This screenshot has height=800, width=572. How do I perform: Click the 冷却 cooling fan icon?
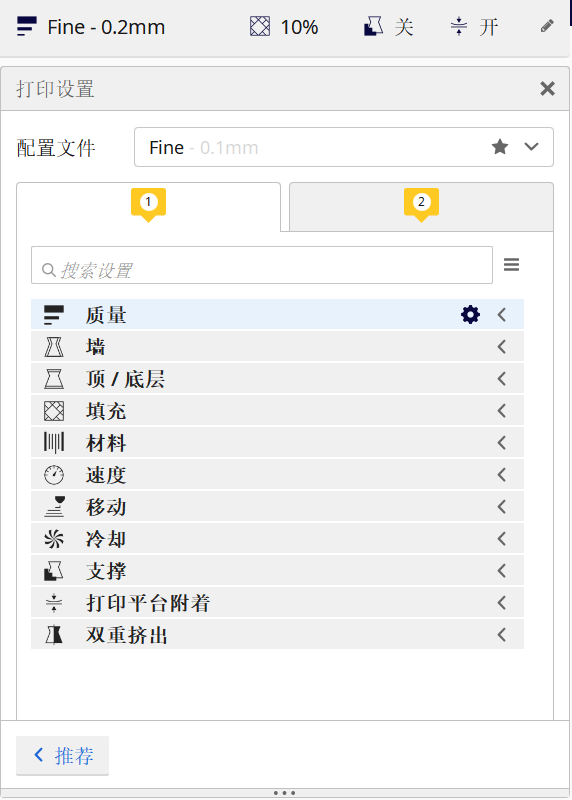[x=54, y=539]
